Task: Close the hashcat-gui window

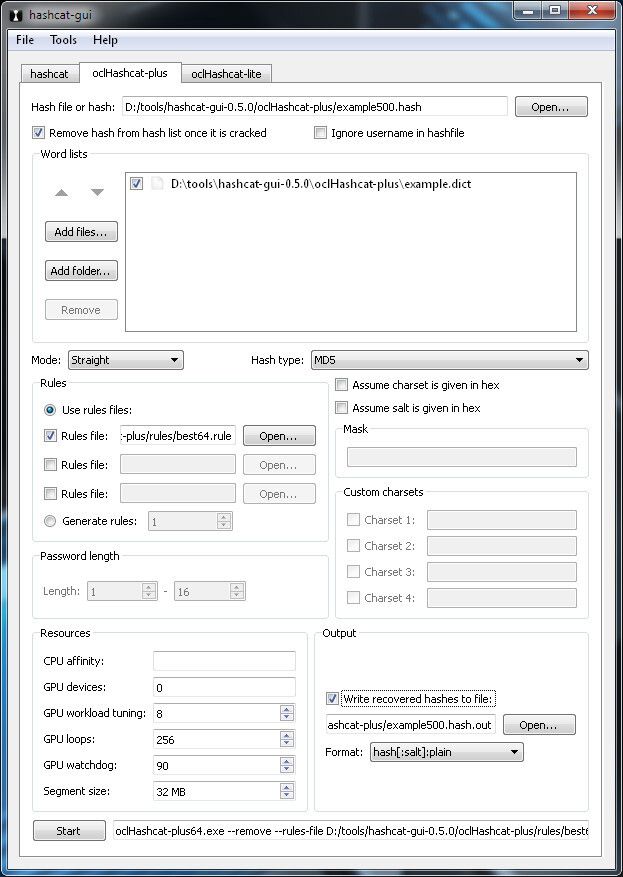Action: tap(592, 11)
